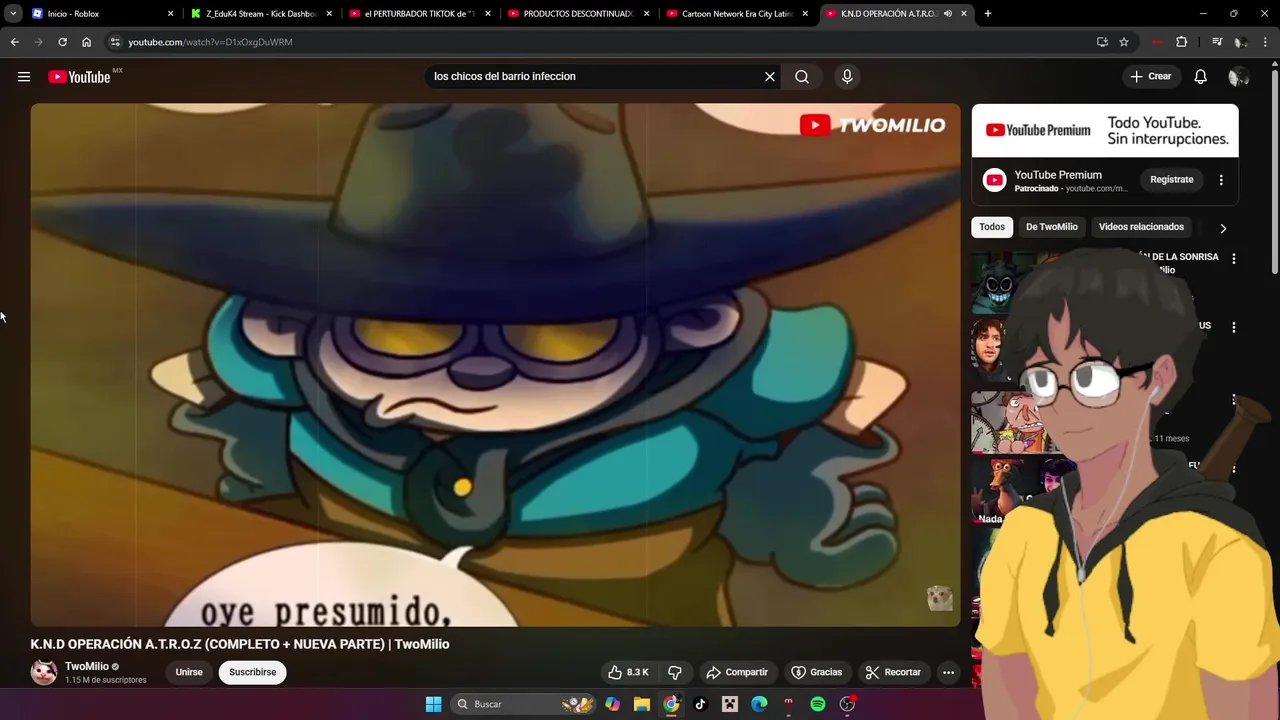Screen dimensions: 1280x720
Task: Launch Spotify from the taskbar
Action: coord(818,704)
